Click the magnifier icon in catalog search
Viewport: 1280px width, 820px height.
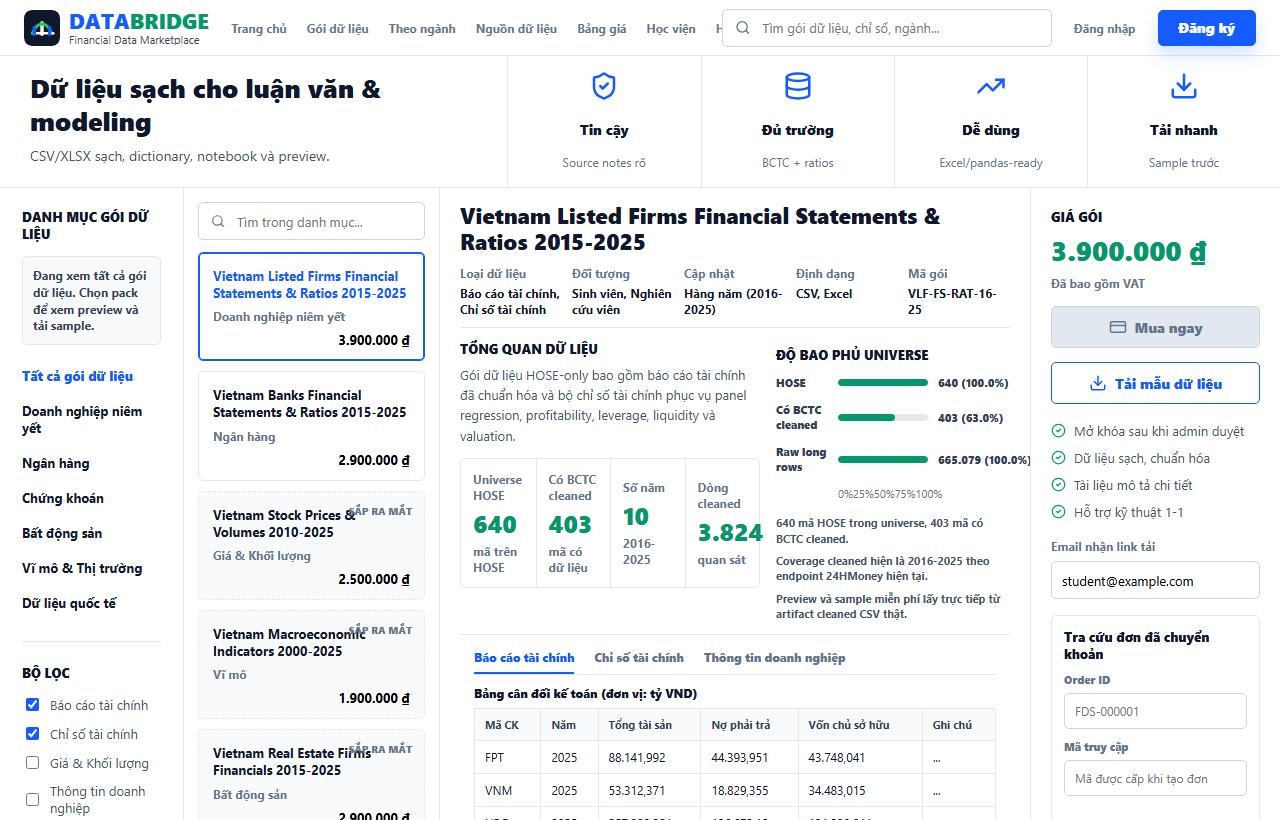(x=217, y=222)
